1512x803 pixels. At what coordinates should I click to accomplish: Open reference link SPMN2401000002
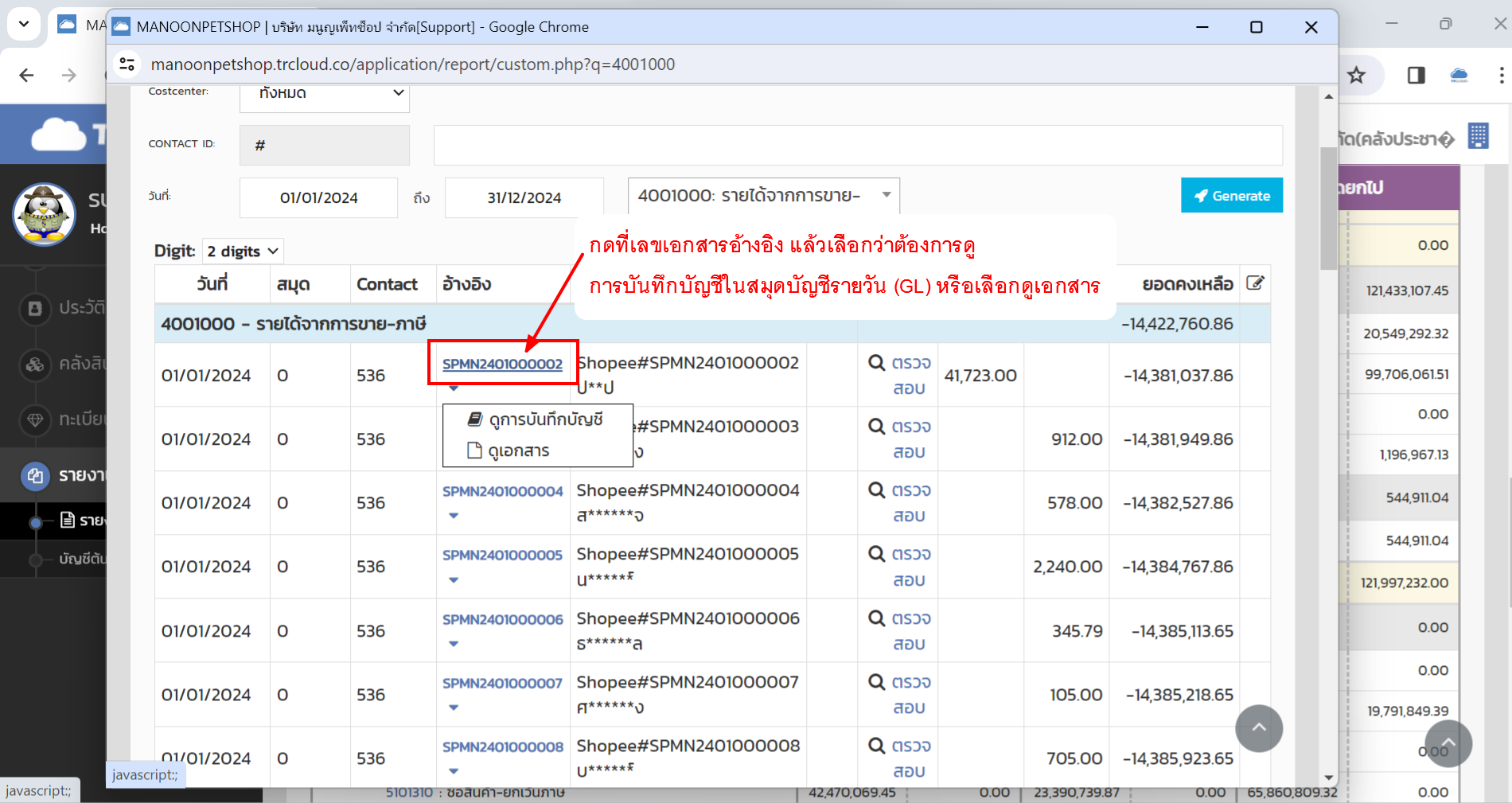tap(502, 364)
